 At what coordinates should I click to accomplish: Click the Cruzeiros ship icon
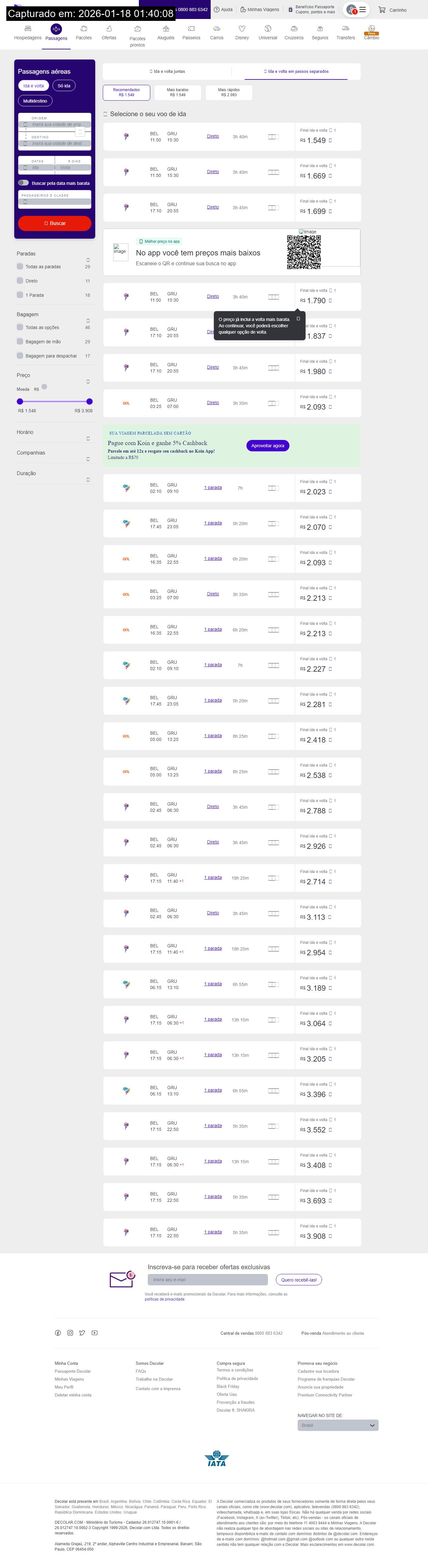pos(294,28)
